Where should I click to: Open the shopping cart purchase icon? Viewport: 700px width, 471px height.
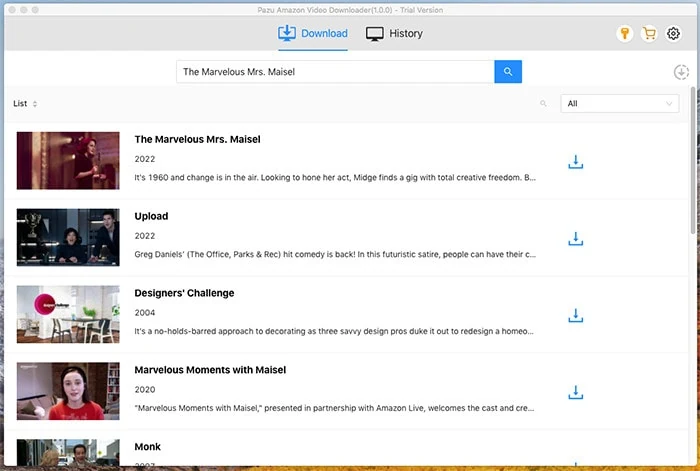click(649, 33)
